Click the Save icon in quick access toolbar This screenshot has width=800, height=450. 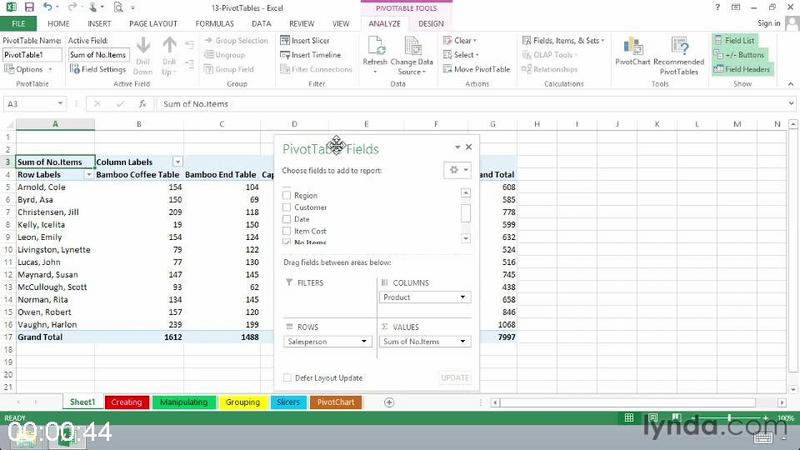tap(29, 7)
